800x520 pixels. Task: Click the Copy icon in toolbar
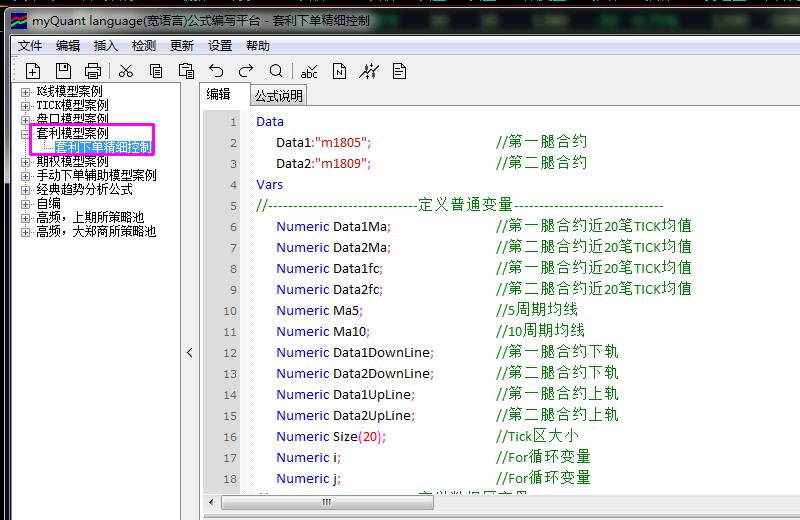point(156,70)
